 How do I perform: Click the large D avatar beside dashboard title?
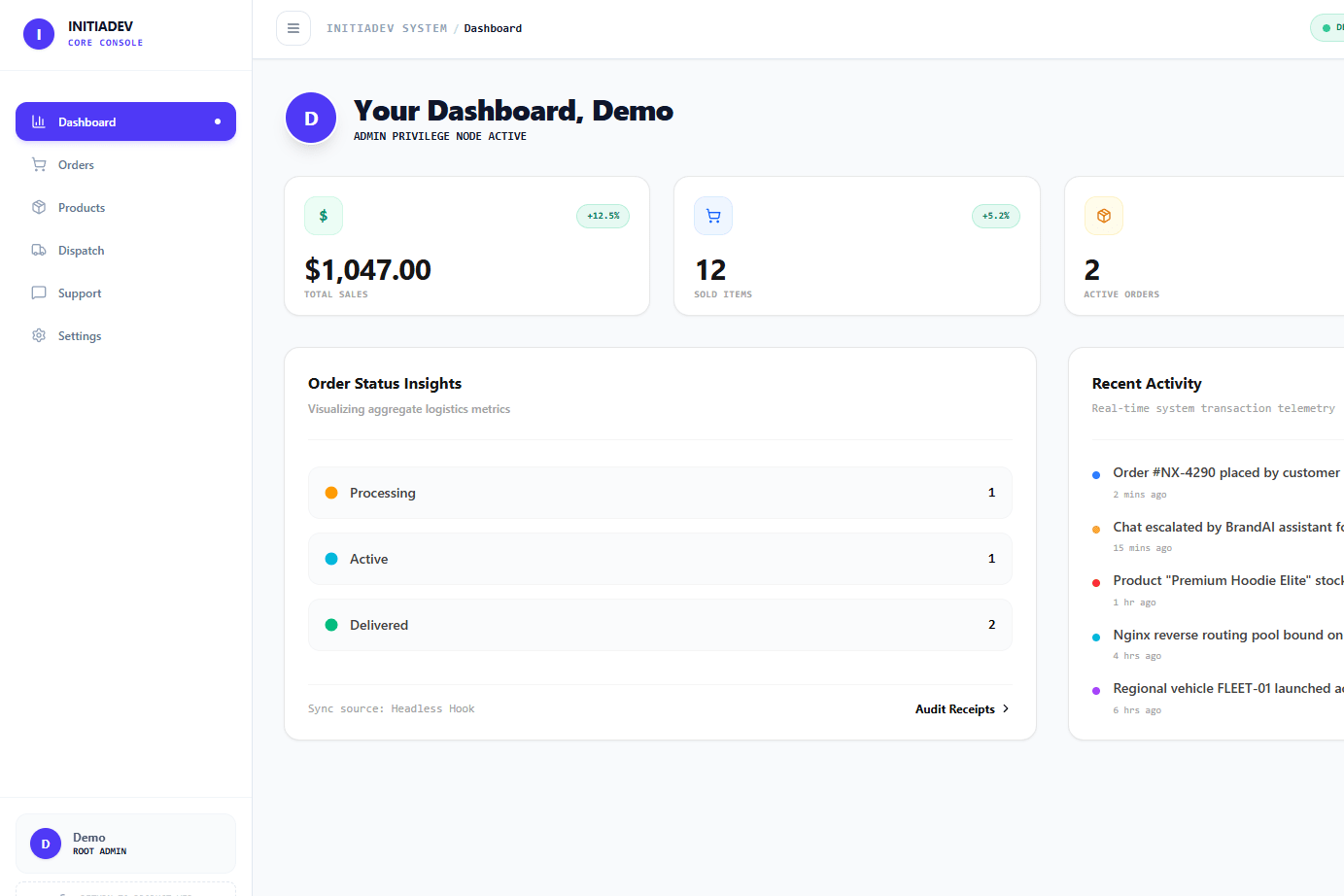tap(311, 118)
